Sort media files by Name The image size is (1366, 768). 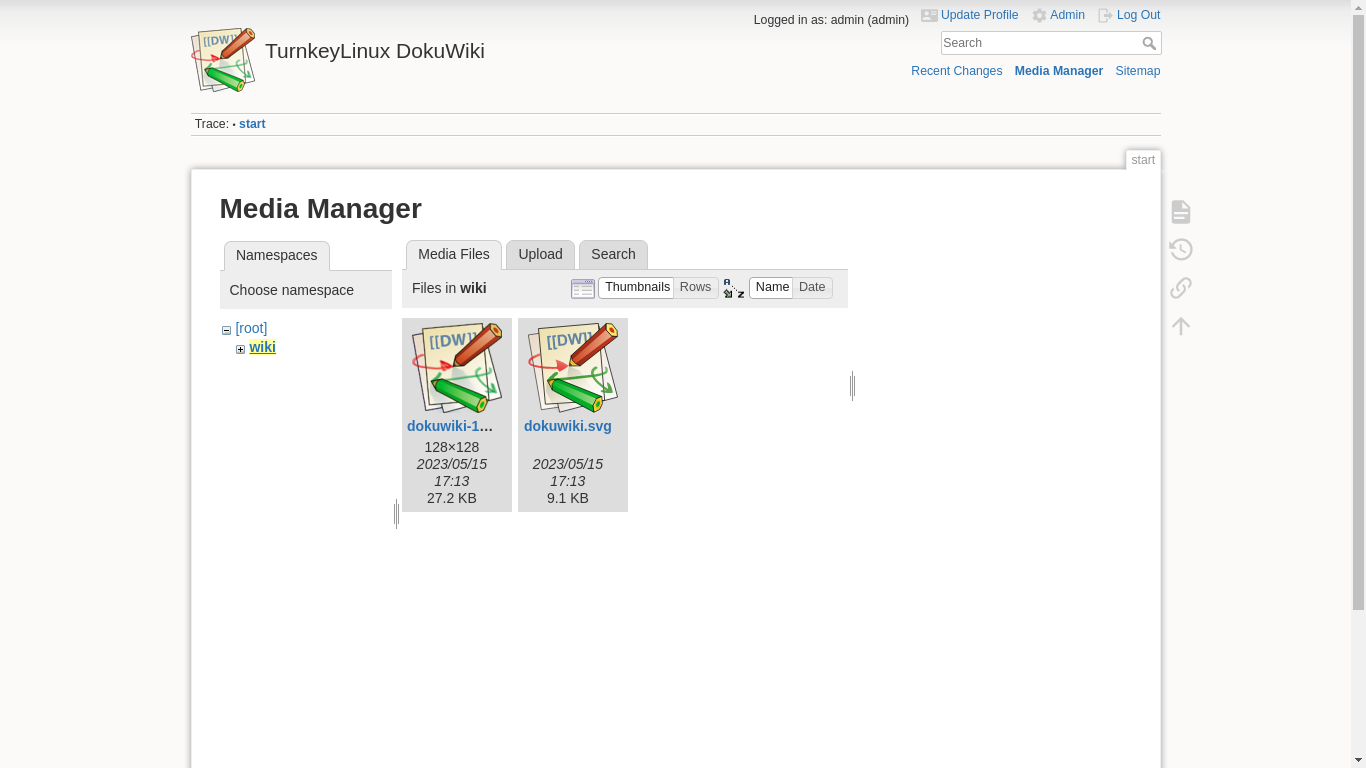(x=771, y=288)
